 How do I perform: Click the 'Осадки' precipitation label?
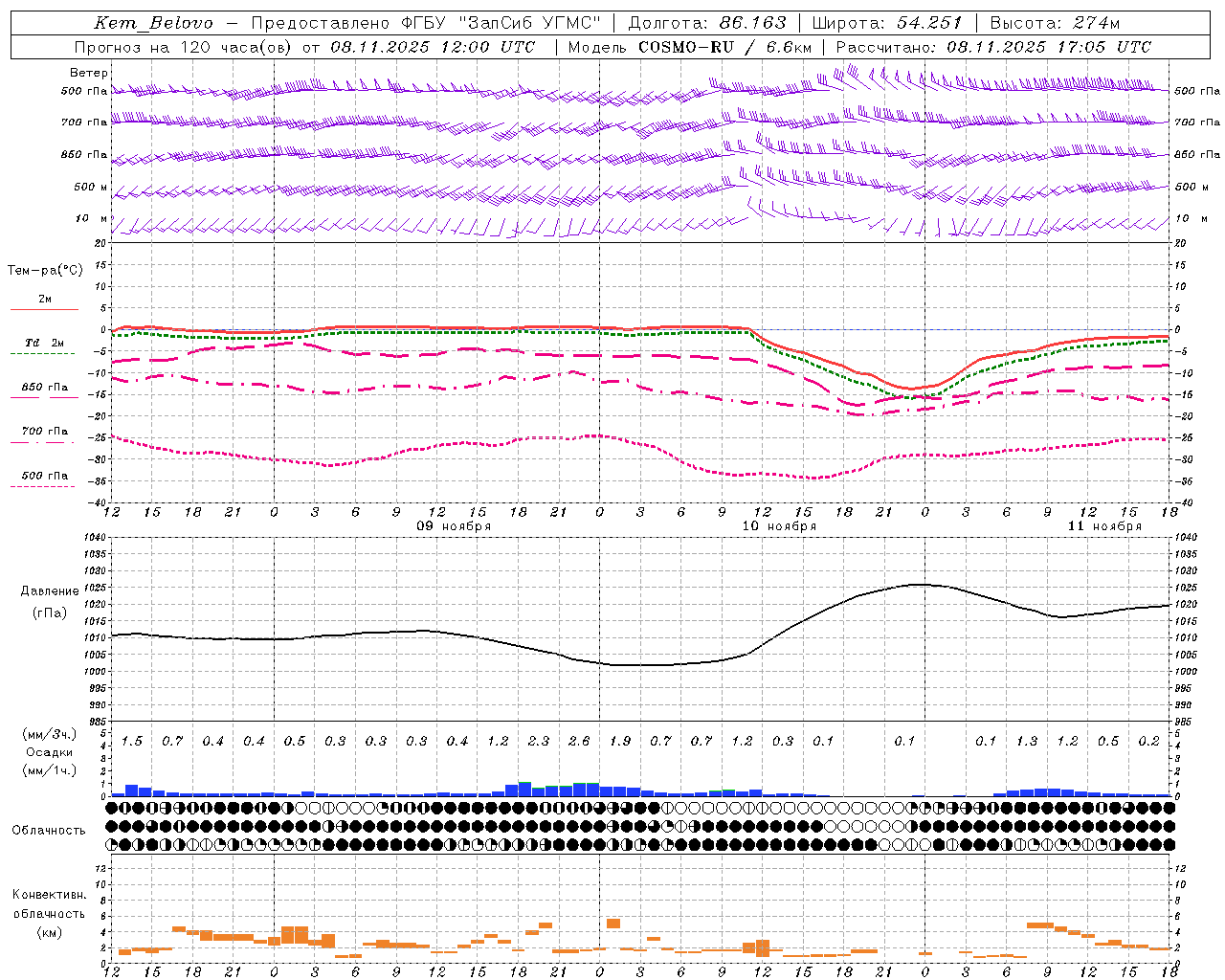(49, 752)
